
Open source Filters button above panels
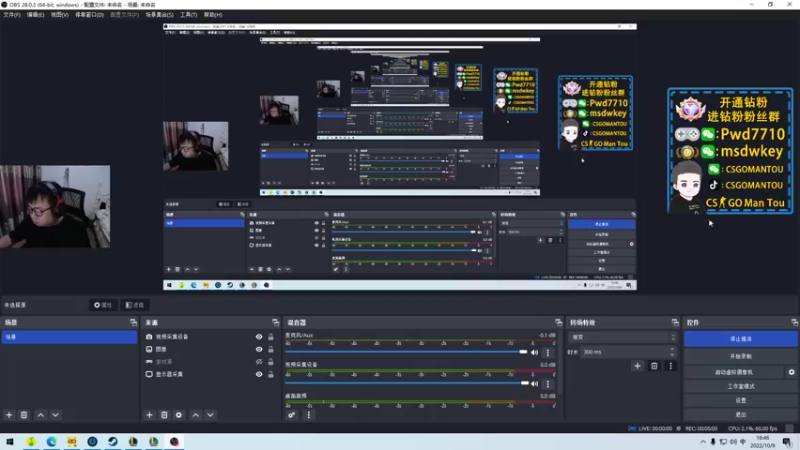tap(135, 305)
